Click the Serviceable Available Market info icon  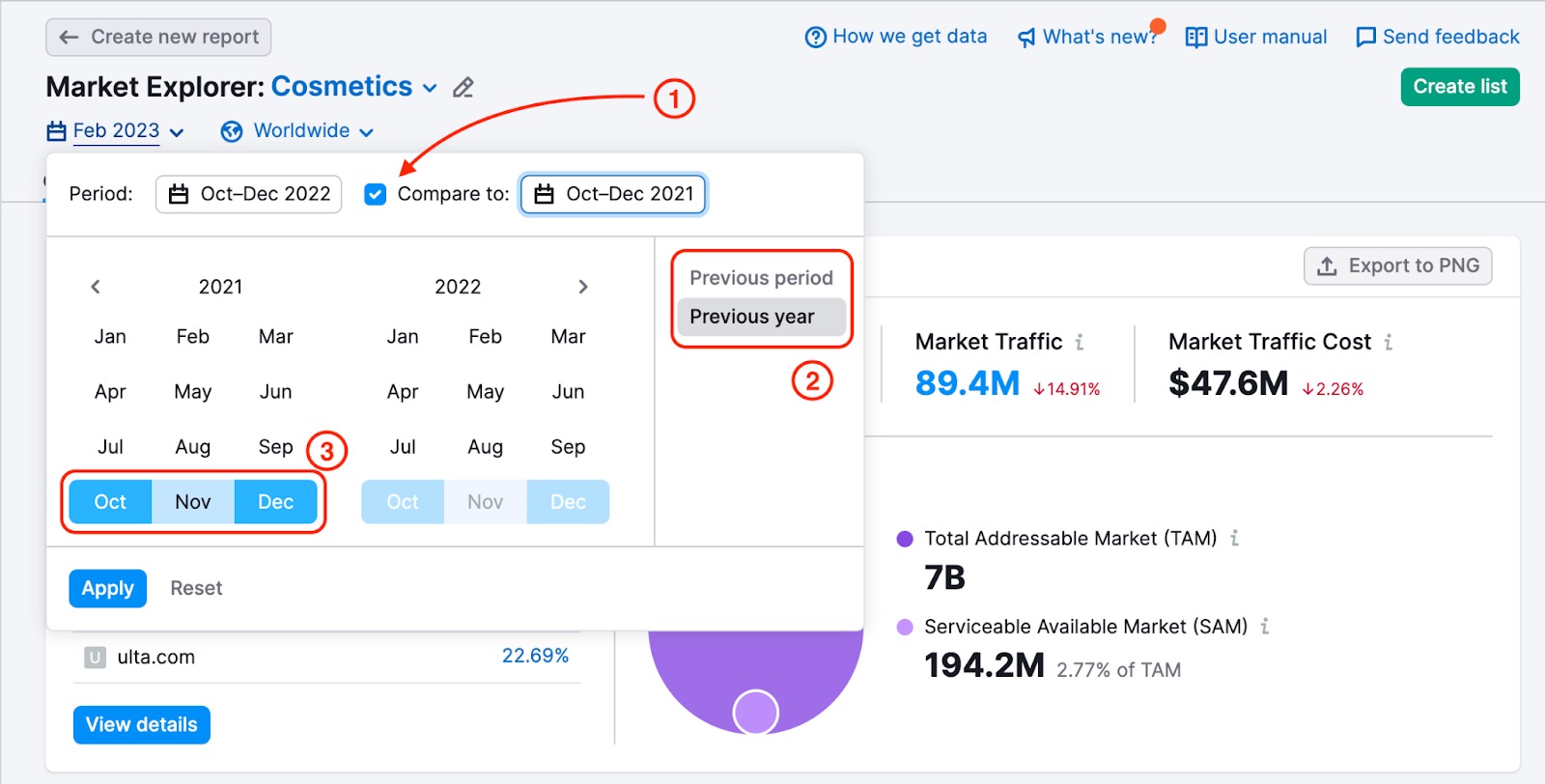pos(1265,627)
